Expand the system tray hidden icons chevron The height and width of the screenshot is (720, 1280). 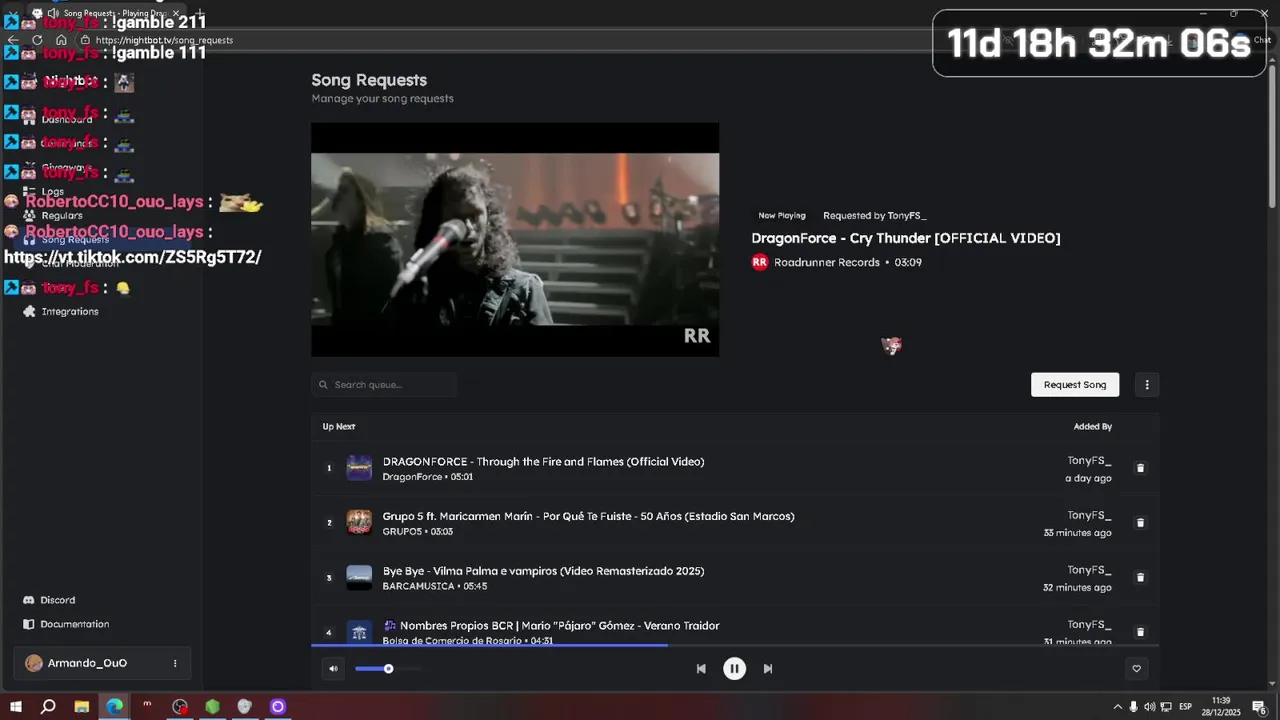point(1117,707)
